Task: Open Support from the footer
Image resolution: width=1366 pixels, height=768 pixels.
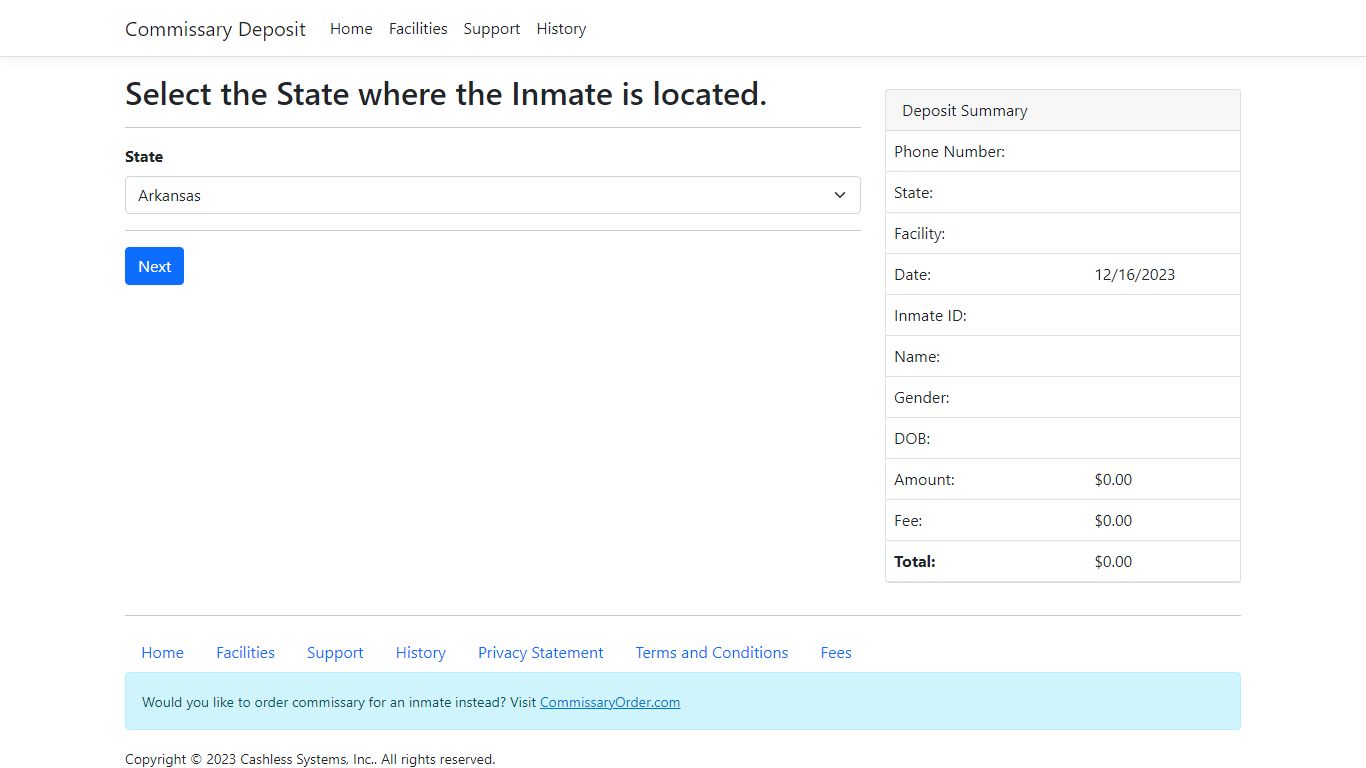Action: coord(335,652)
